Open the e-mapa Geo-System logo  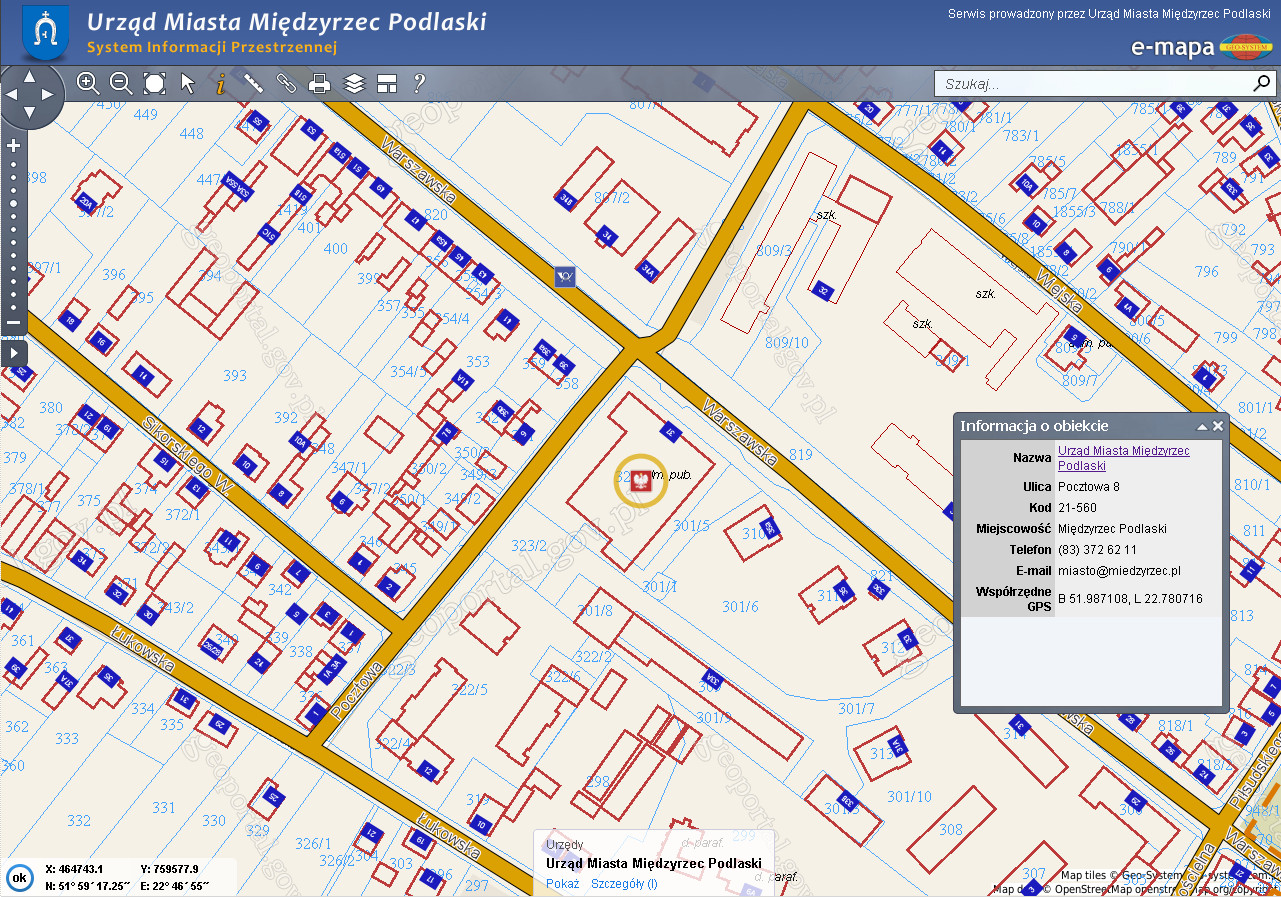(1202, 46)
